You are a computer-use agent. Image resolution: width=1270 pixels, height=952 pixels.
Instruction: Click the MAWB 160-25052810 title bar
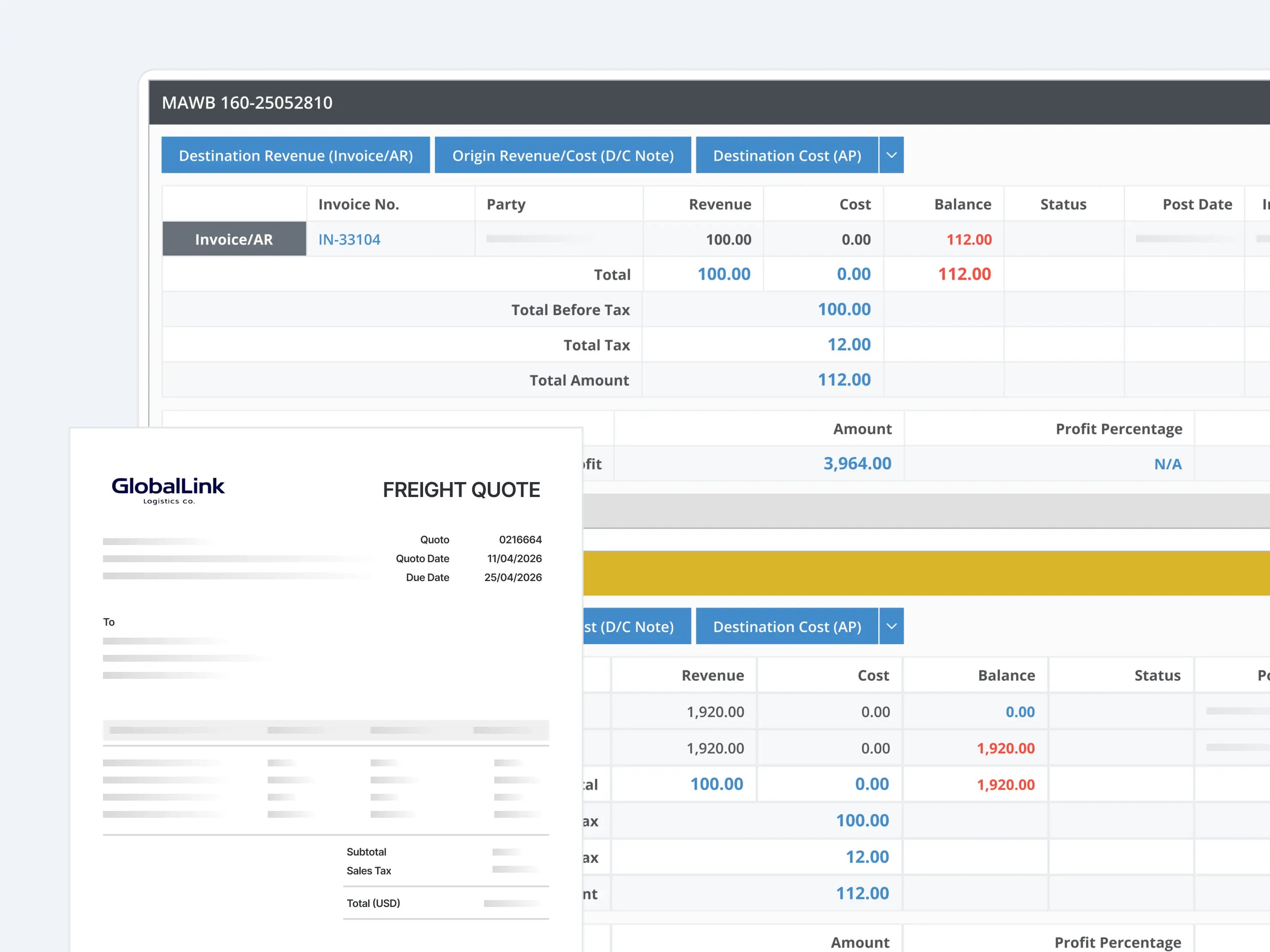pyautogui.click(x=248, y=103)
